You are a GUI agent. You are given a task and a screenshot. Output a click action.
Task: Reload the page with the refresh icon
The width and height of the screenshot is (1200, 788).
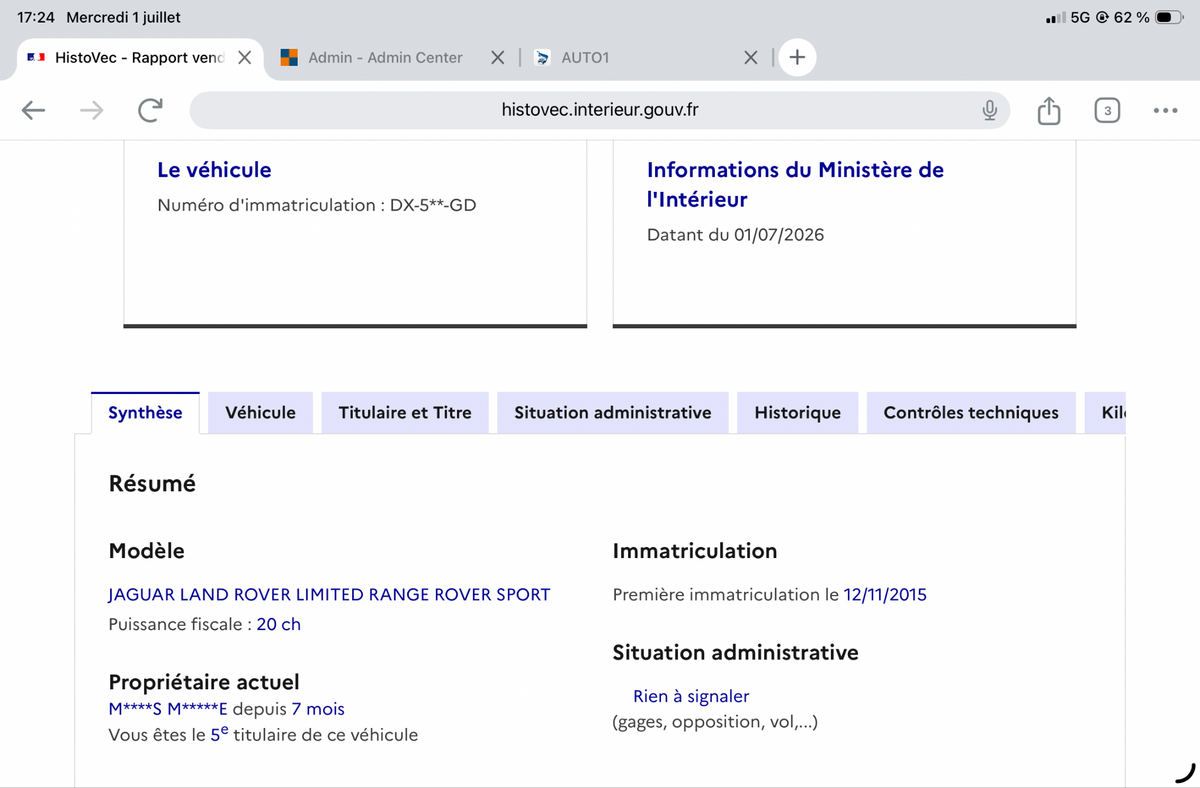coord(150,111)
